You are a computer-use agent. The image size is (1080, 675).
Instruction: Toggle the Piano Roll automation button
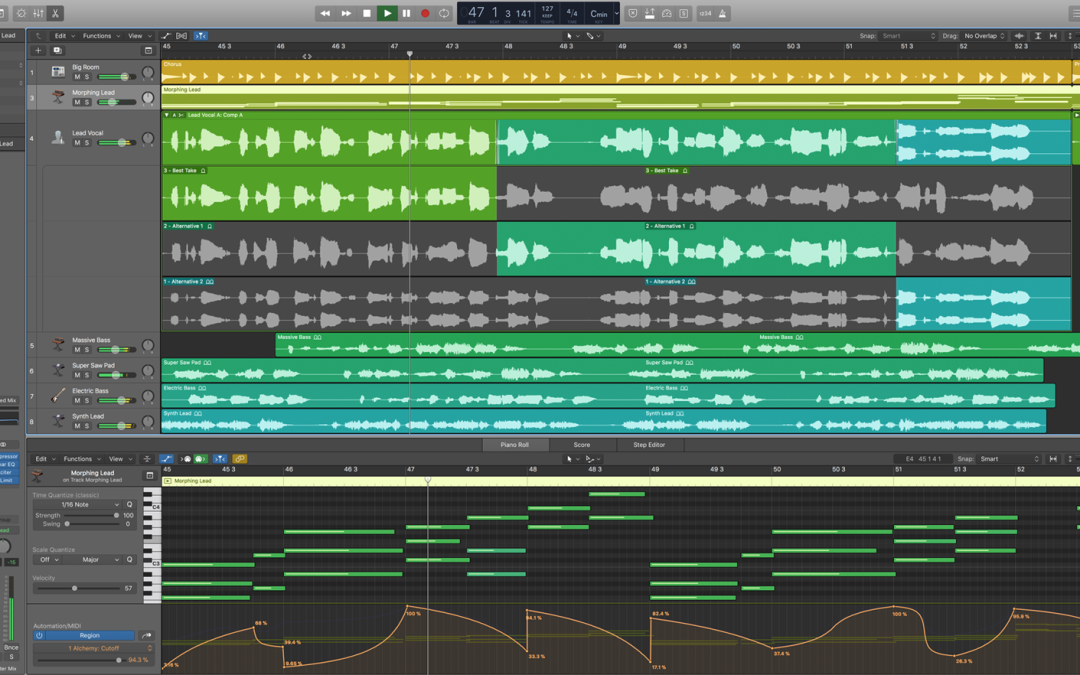(166, 459)
